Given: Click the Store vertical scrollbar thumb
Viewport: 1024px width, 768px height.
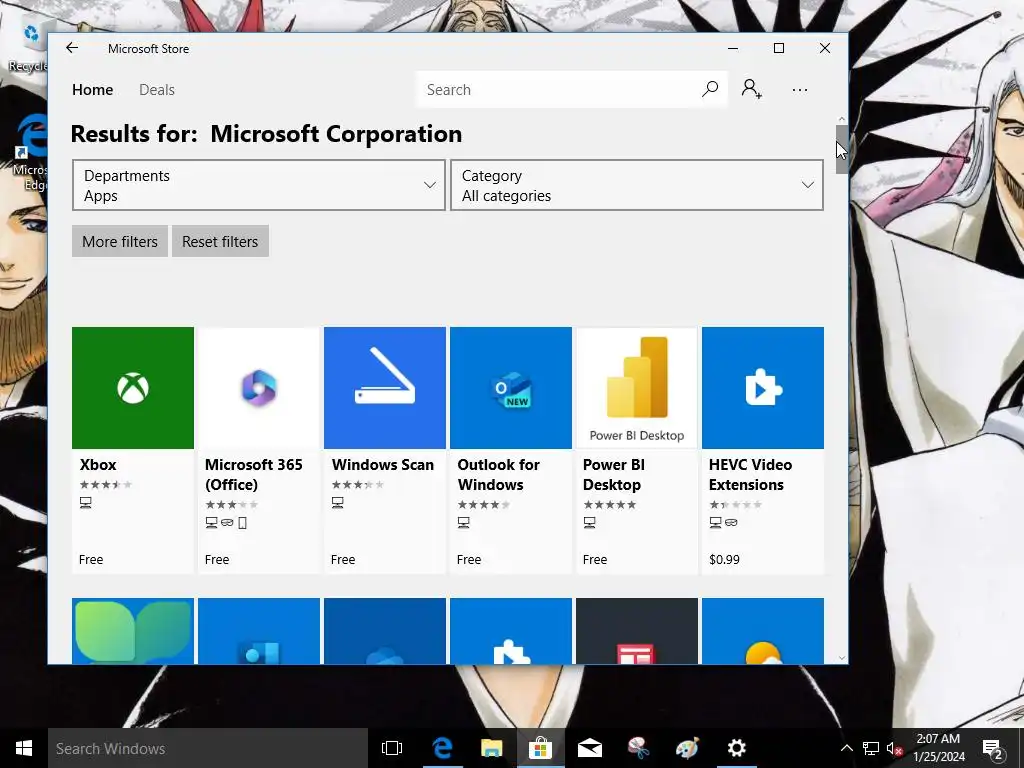Looking at the screenshot, I should 842,149.
